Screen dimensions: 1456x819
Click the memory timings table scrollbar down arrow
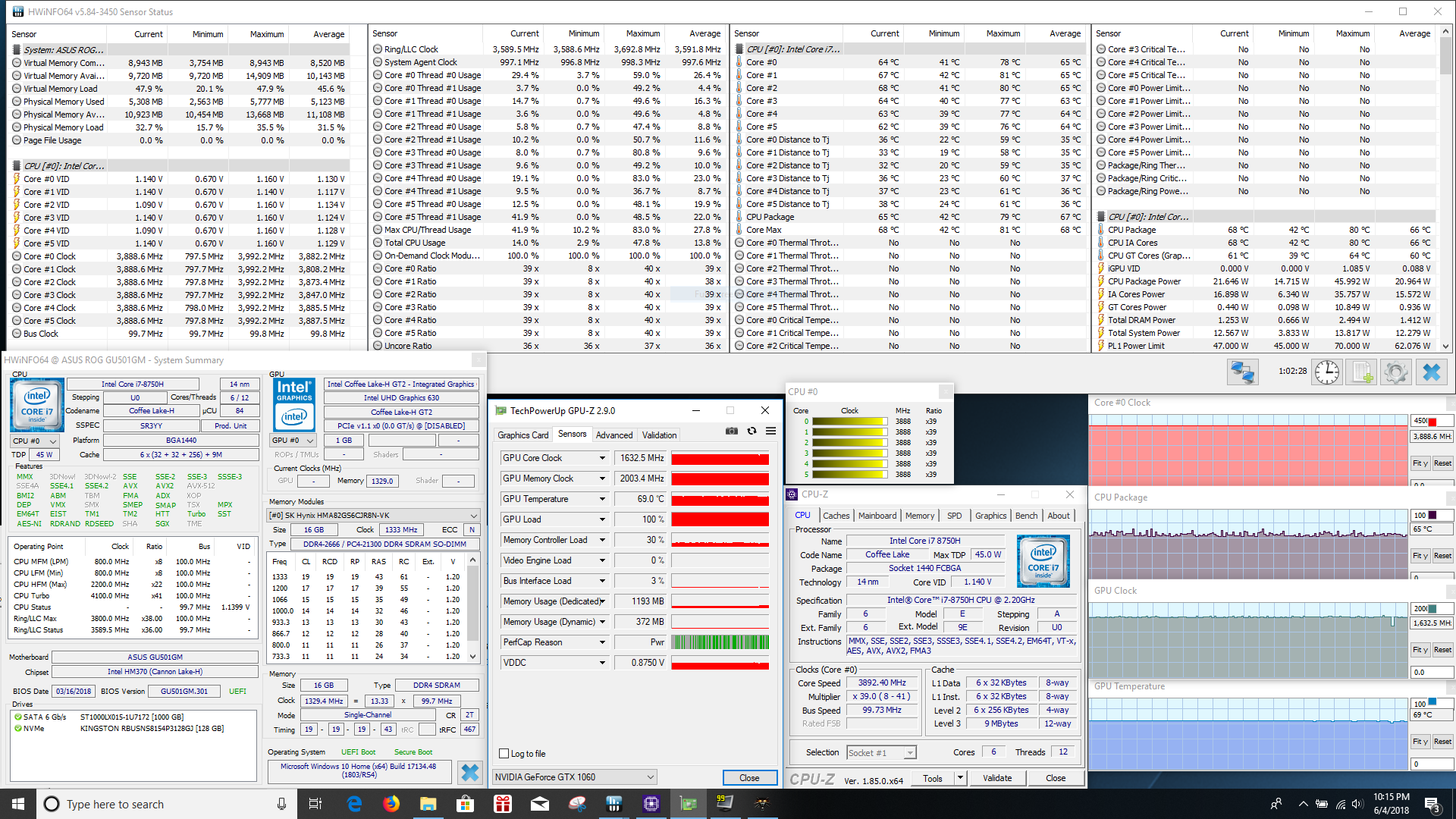tap(472, 657)
